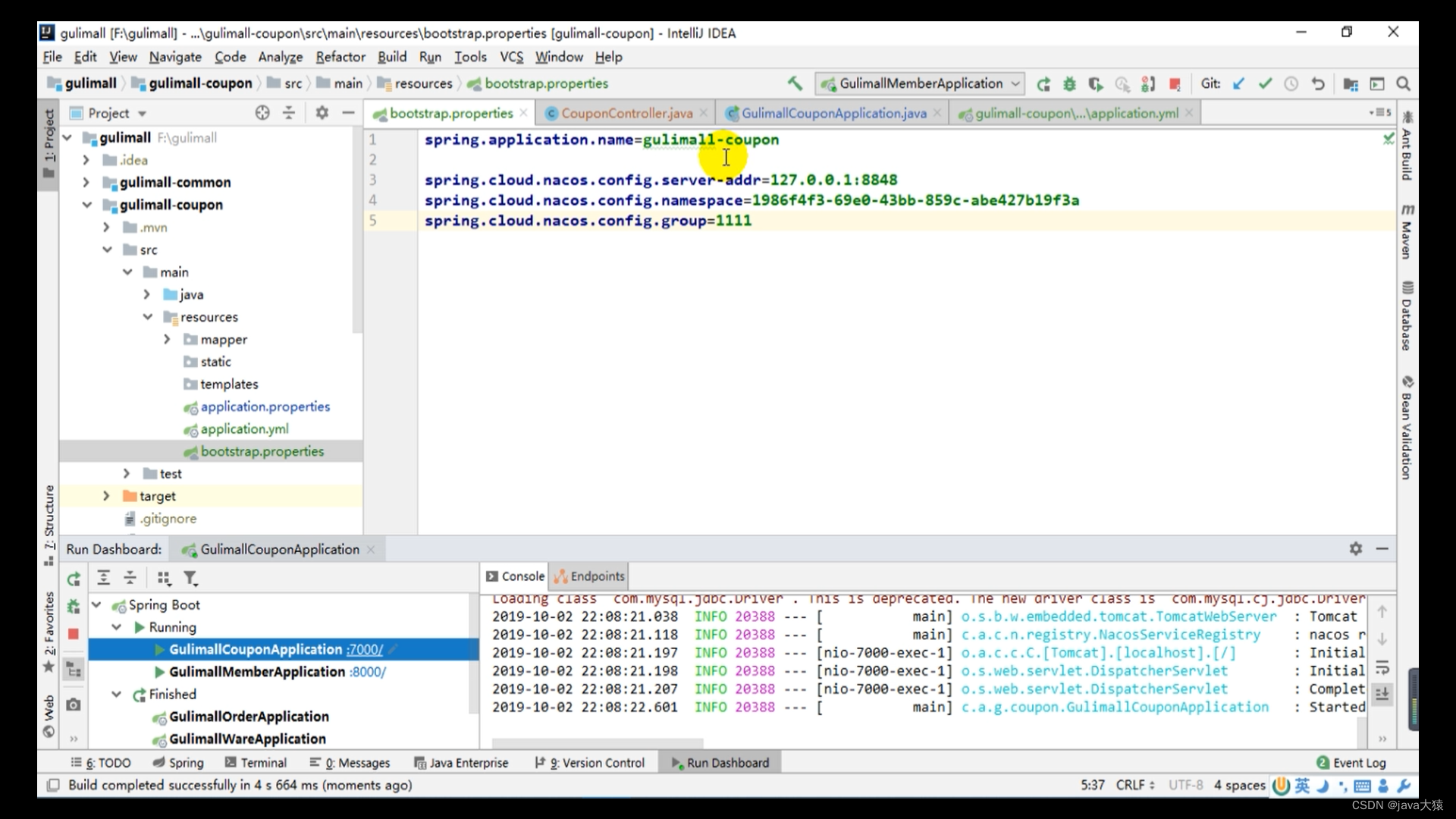Stop the application in Run Dashboard

(74, 634)
